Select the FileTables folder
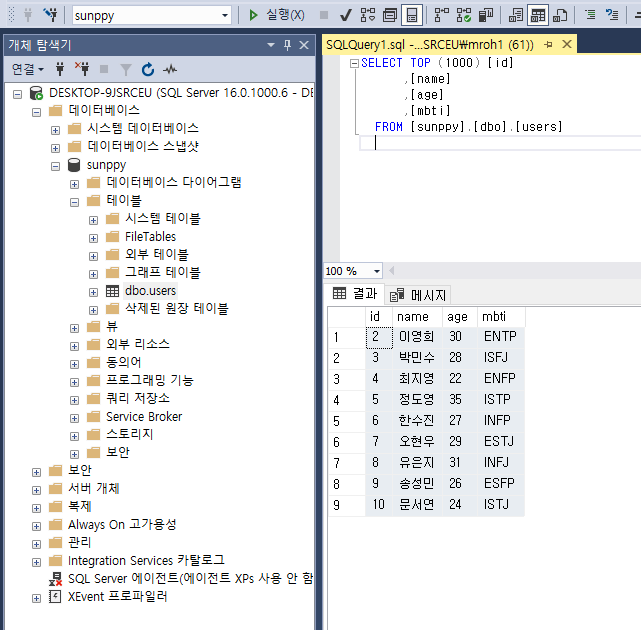The height and width of the screenshot is (630, 641). 150,237
